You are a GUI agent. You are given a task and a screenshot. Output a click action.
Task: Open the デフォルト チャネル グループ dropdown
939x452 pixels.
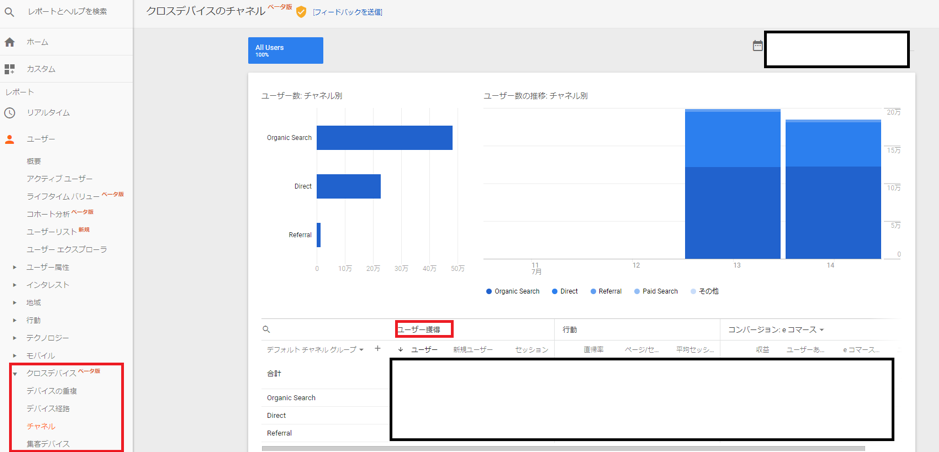315,350
